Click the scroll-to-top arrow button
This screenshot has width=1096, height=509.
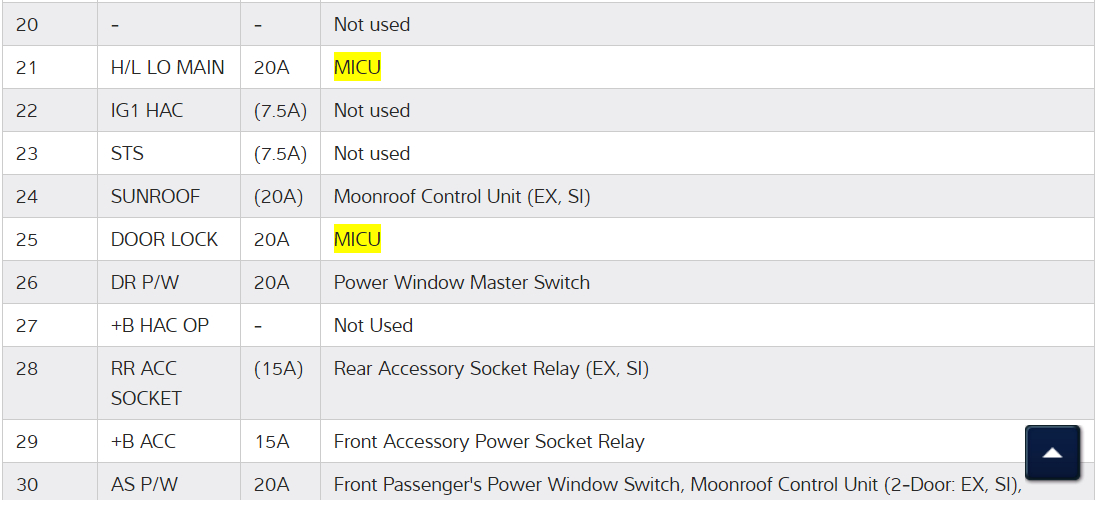coord(1052,453)
